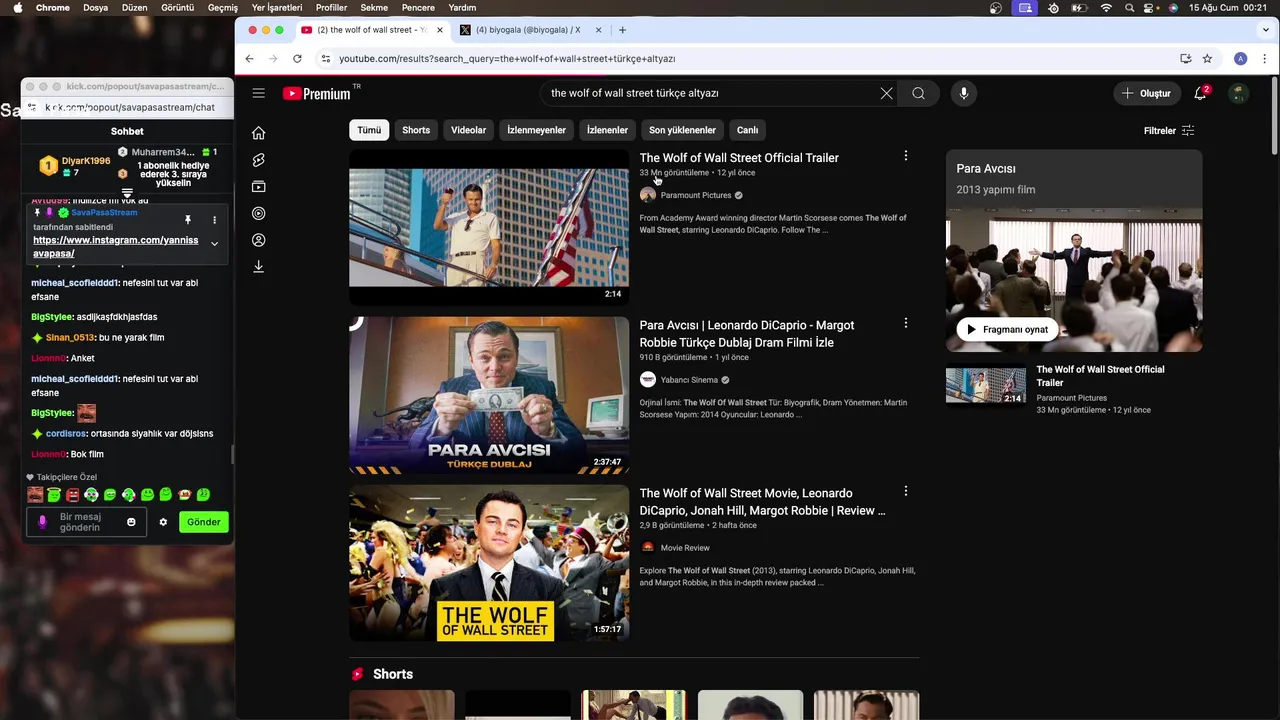
Task: Install app icon in Chrome address bar
Action: [x=1185, y=59]
